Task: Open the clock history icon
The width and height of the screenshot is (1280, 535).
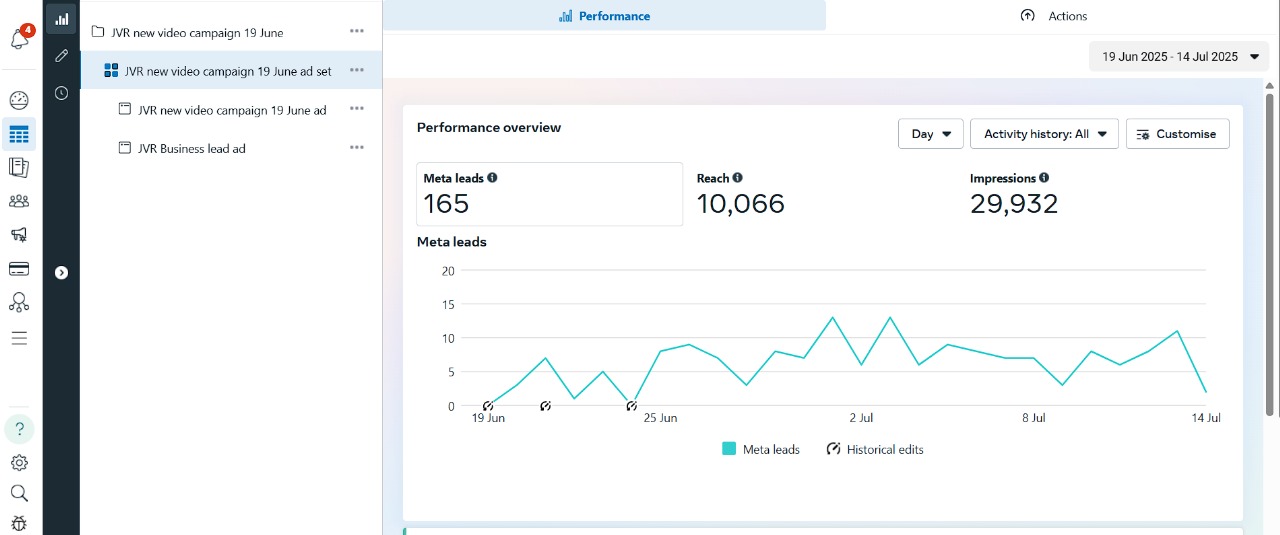Action: (x=61, y=93)
